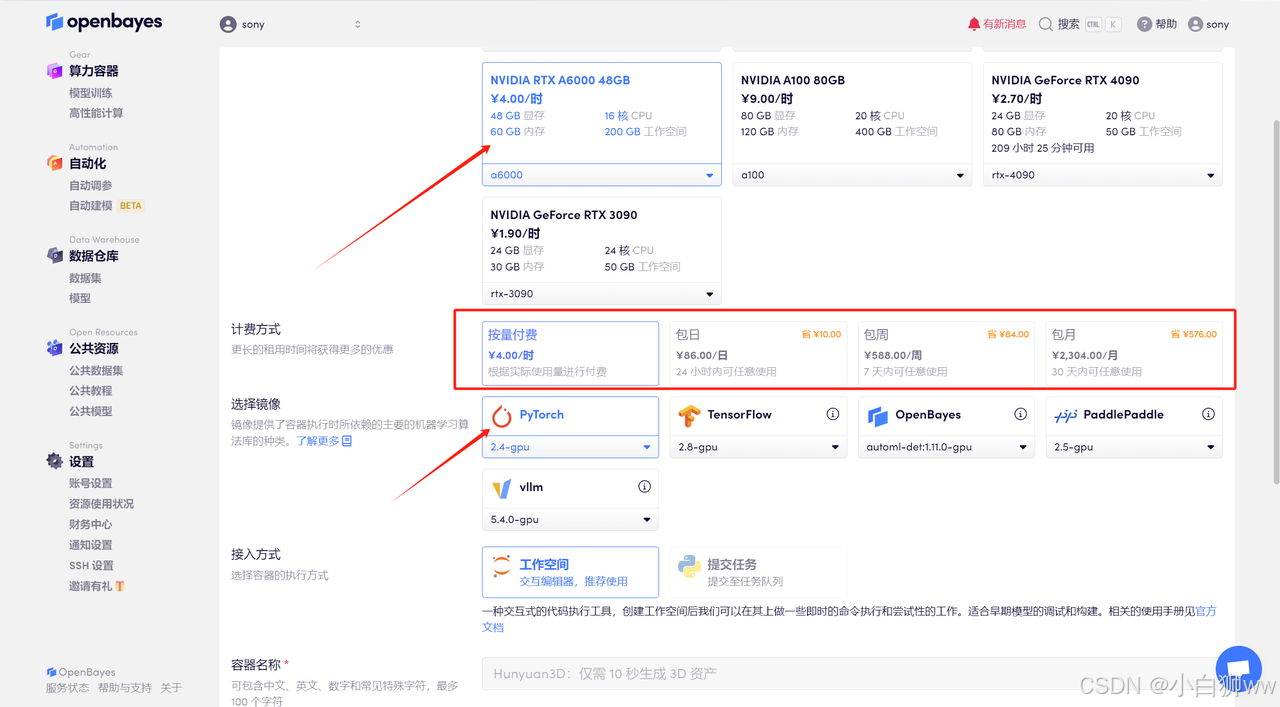
Task: Click 帮助与支持 footer link
Action: point(125,688)
